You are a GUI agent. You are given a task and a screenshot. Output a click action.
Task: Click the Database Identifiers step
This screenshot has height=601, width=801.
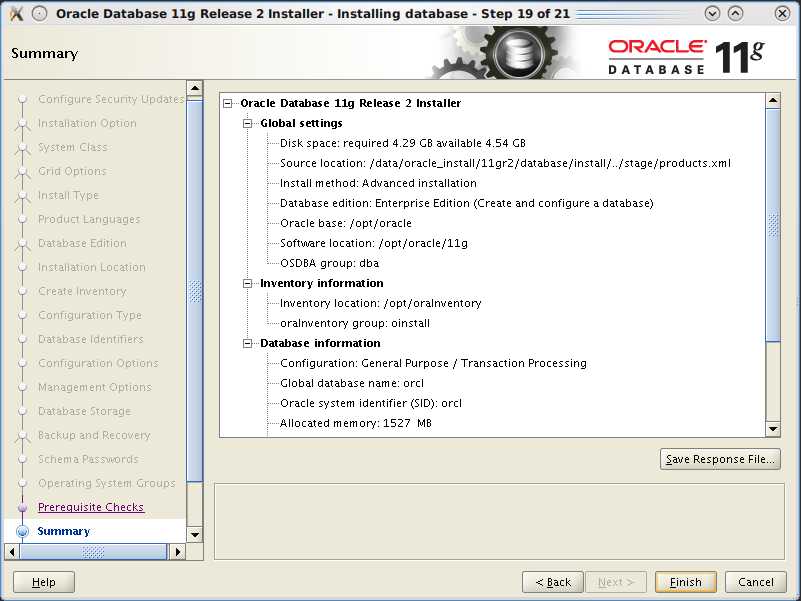pyautogui.click(x=91, y=339)
